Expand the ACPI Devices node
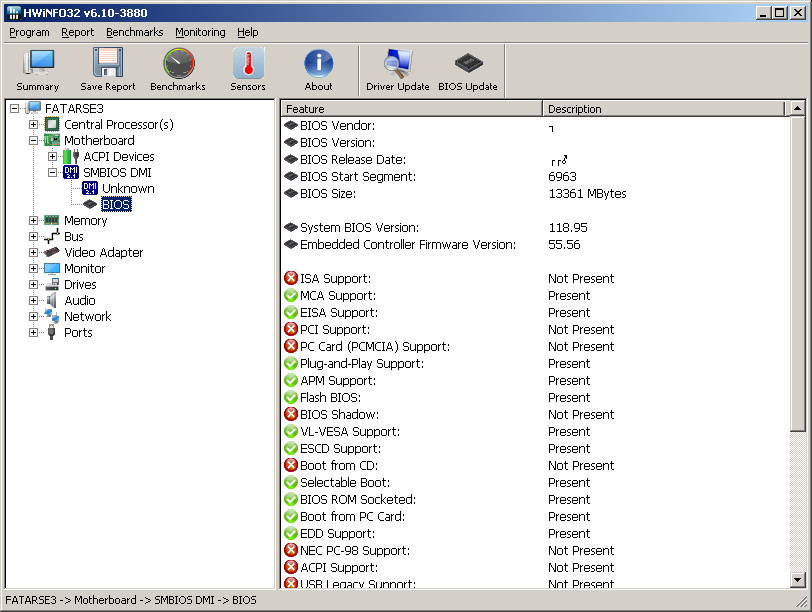 pyautogui.click(x=52, y=156)
